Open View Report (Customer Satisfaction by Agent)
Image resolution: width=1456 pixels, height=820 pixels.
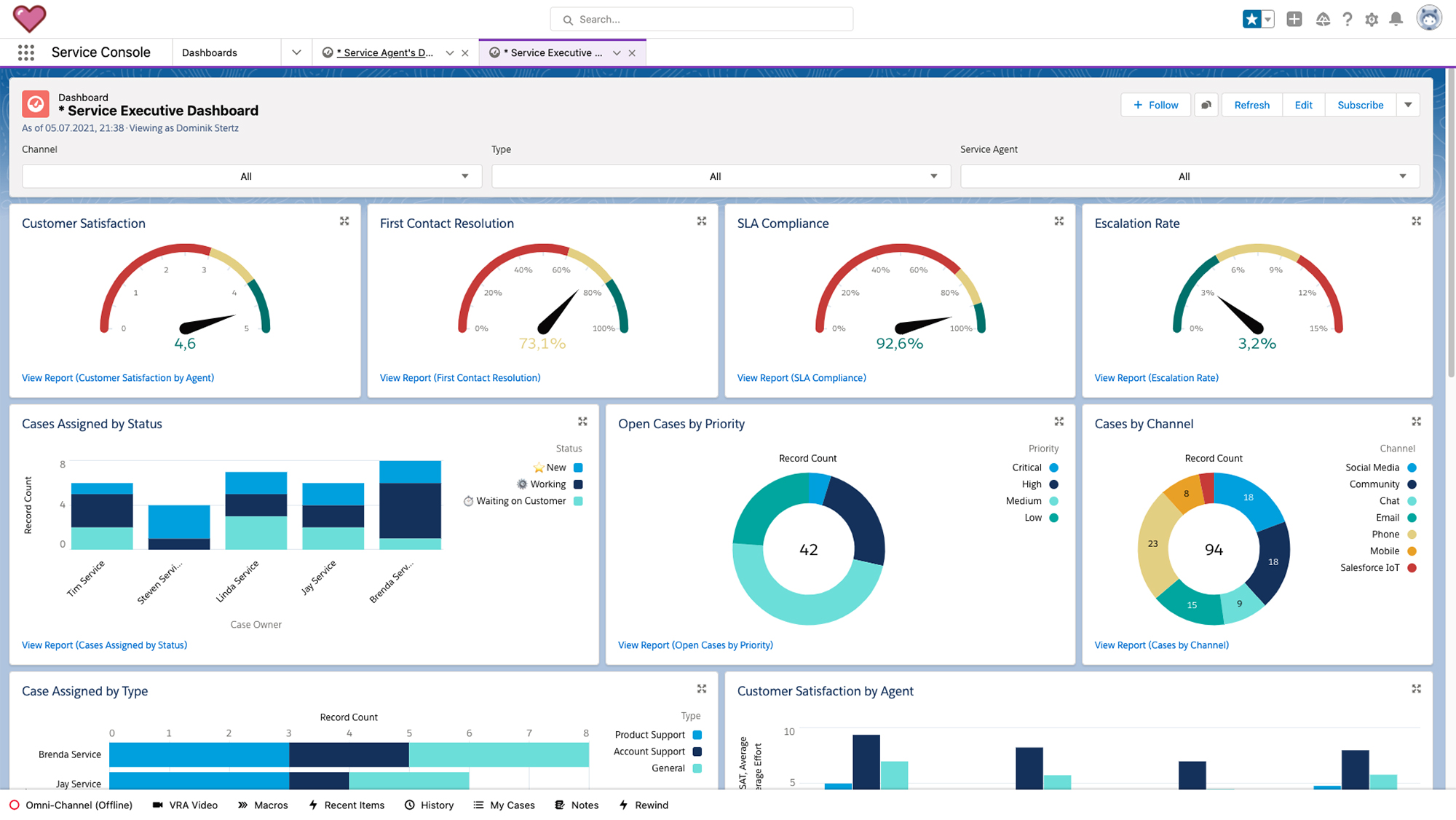point(118,378)
